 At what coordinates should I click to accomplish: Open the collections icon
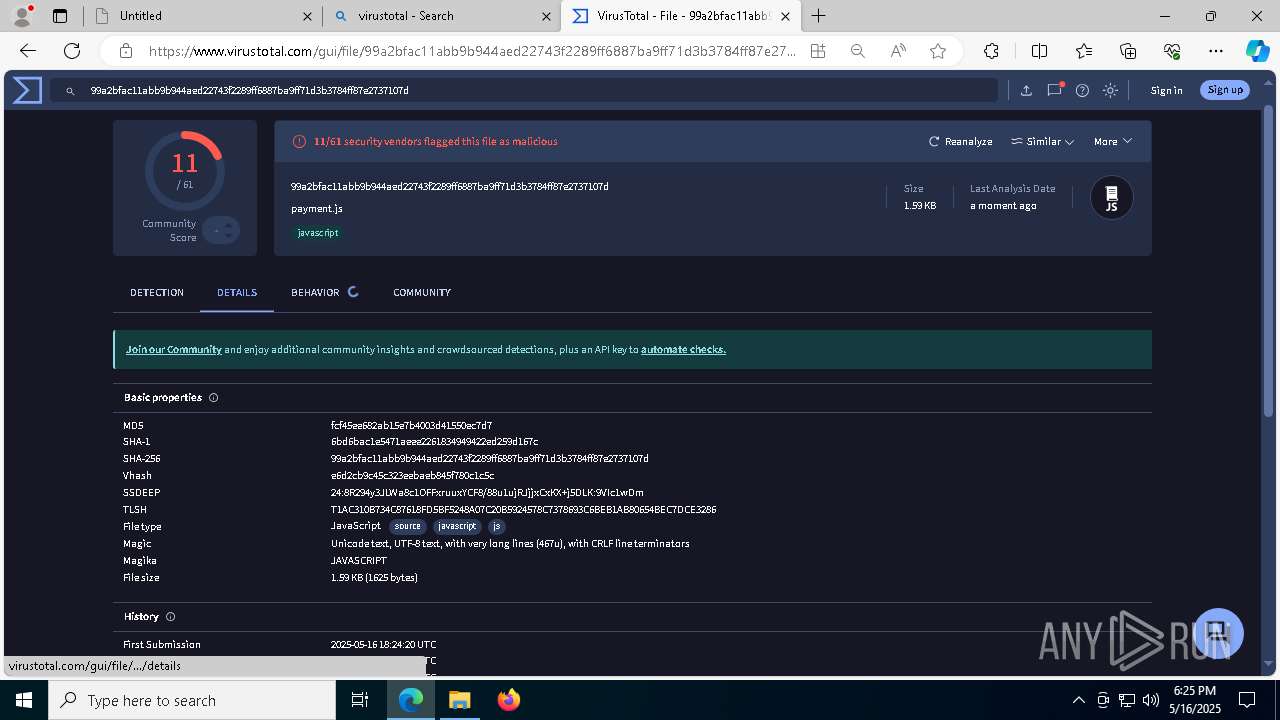click(1128, 51)
